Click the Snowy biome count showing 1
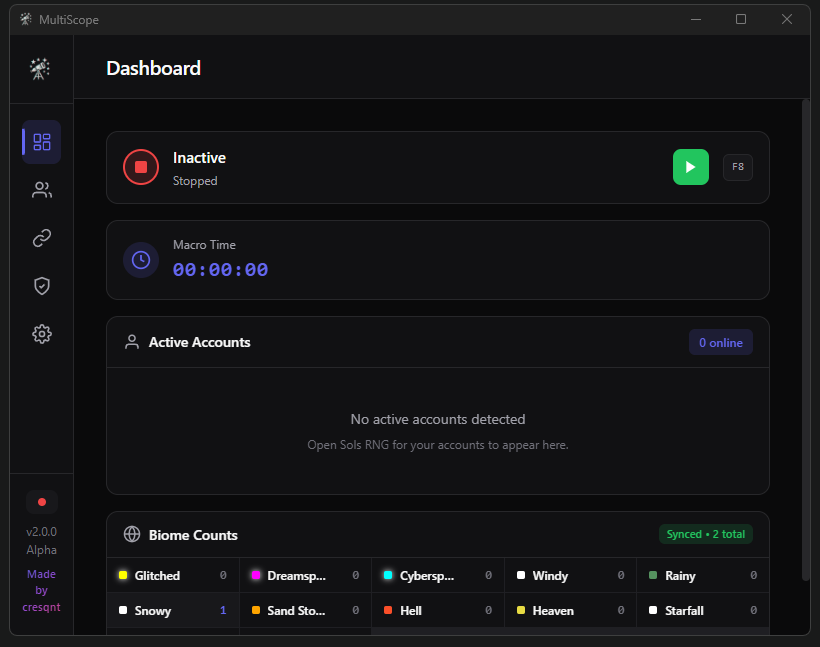This screenshot has height=647, width=820. 222,610
